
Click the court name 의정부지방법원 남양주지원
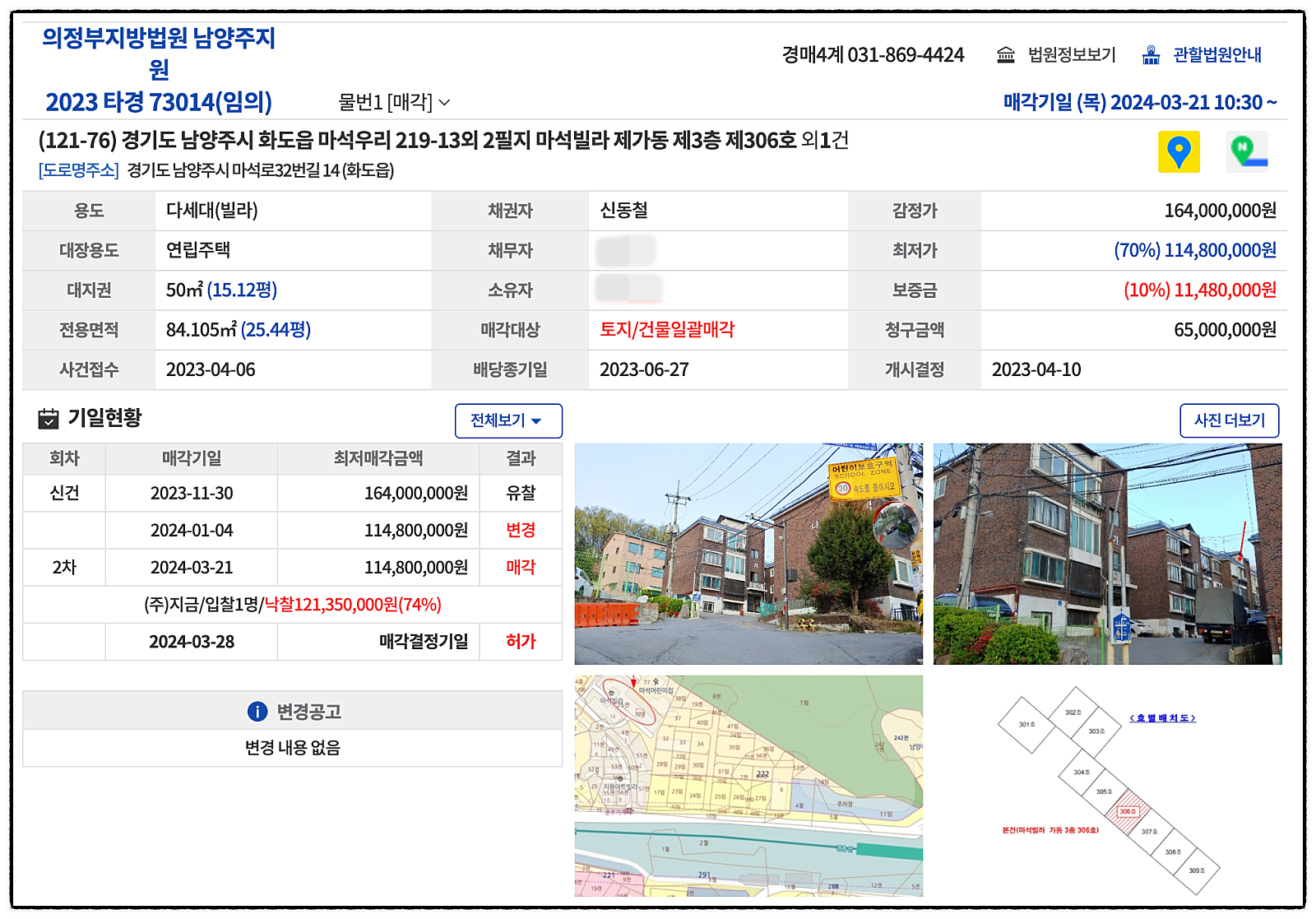click(x=159, y=53)
